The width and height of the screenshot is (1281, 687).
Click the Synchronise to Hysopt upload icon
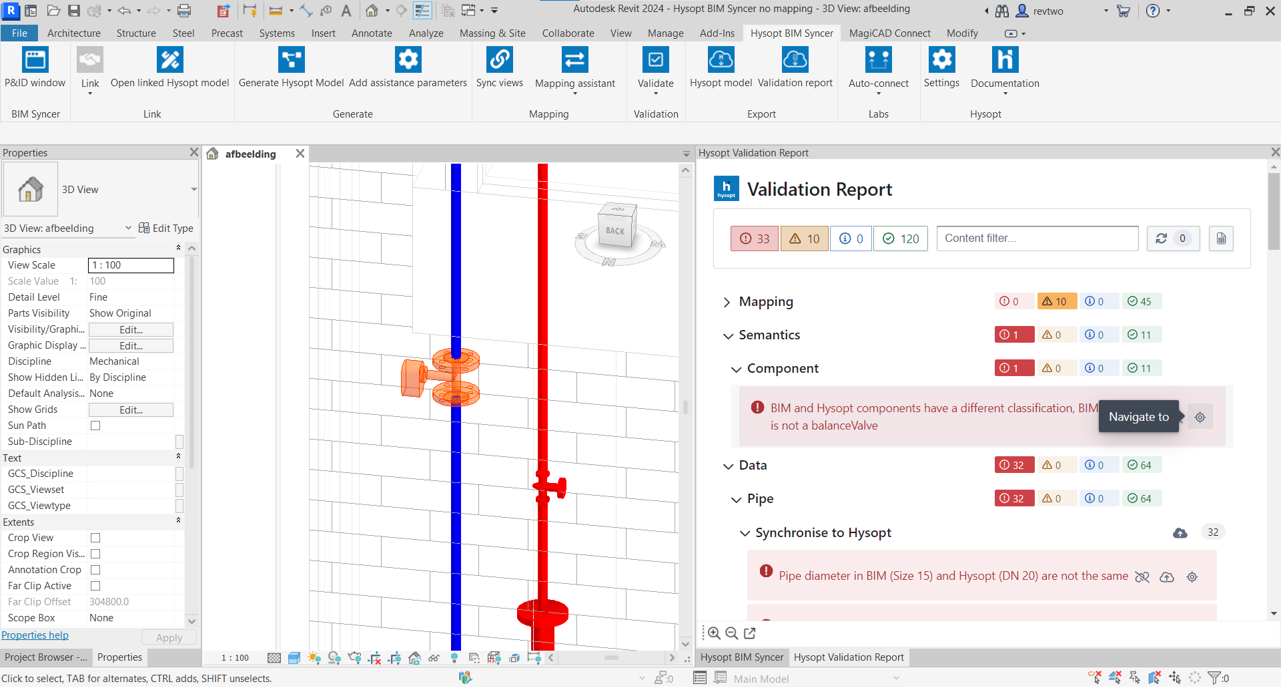click(x=1180, y=533)
